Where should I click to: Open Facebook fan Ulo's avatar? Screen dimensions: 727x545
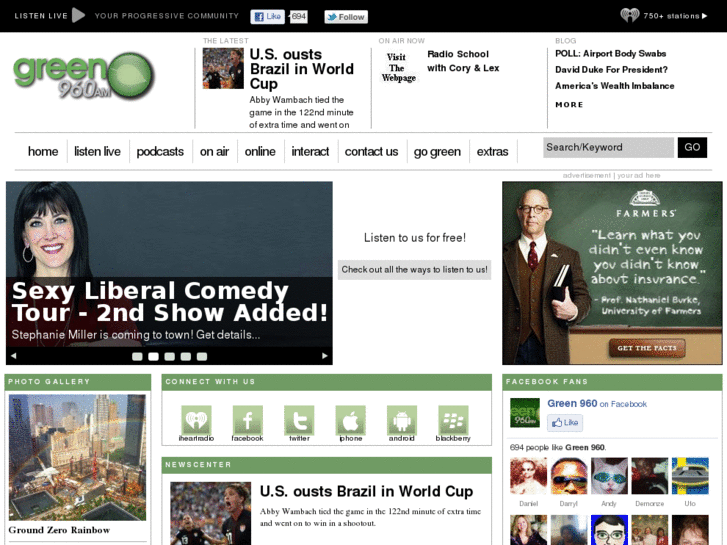pos(690,476)
